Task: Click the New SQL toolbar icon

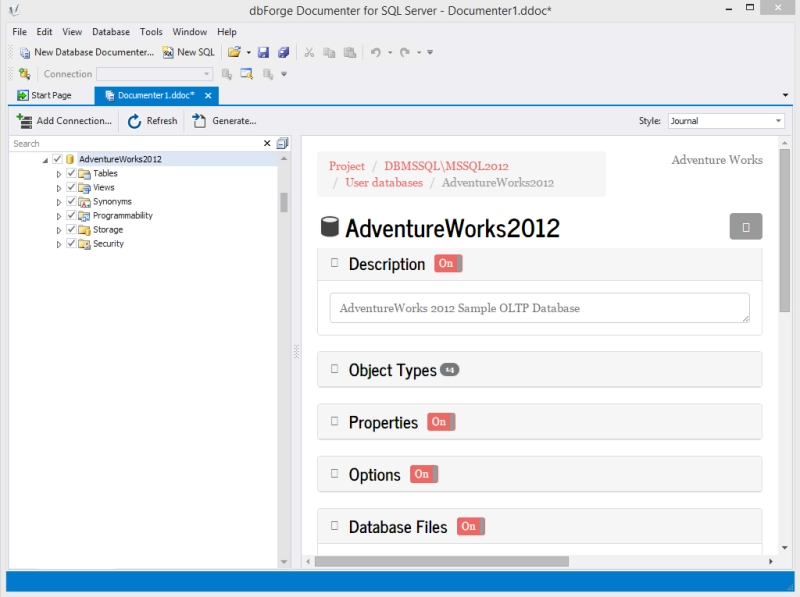Action: click(x=168, y=53)
